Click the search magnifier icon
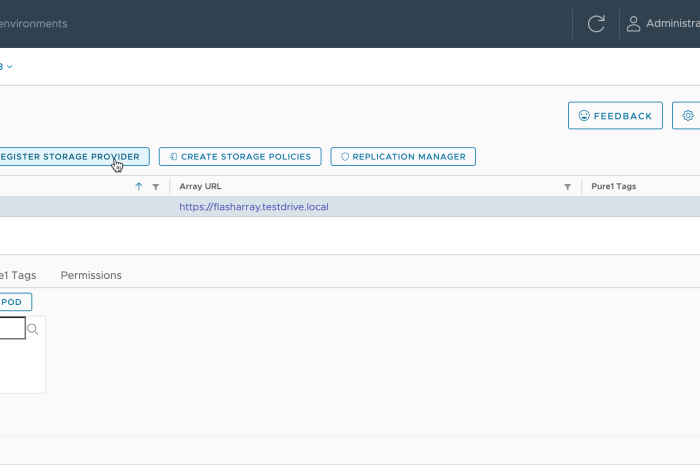Image resolution: width=700 pixels, height=465 pixels. coord(33,329)
